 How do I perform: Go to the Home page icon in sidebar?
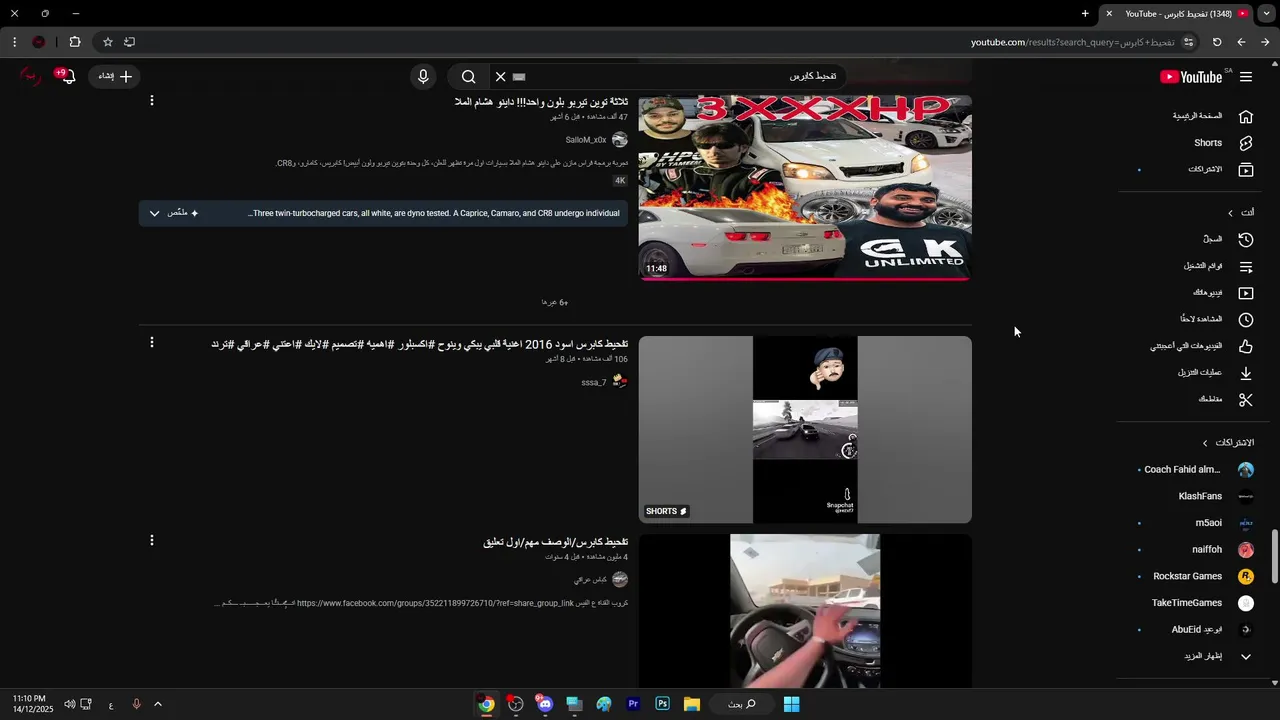pyautogui.click(x=1246, y=116)
